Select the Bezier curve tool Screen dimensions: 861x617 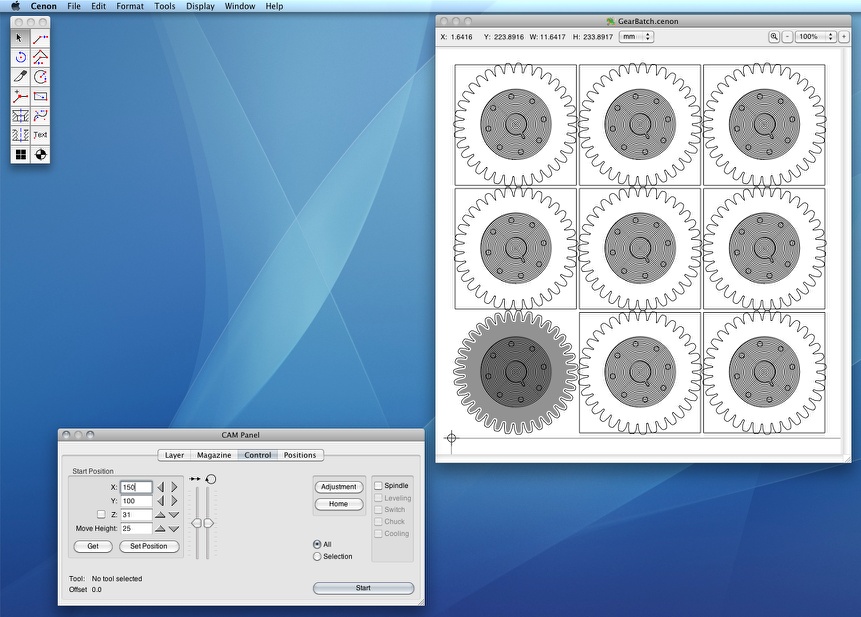(40, 116)
